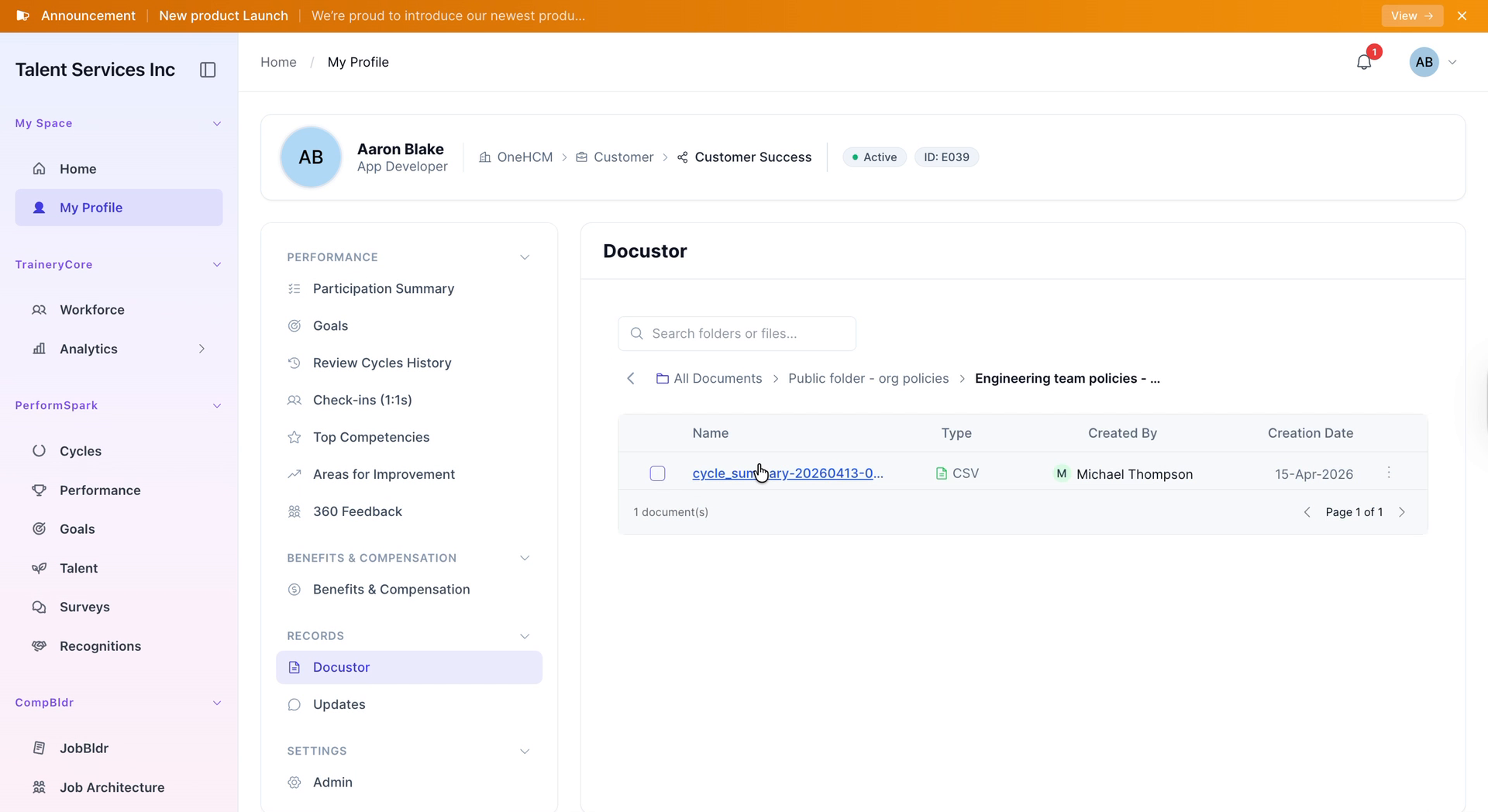Open the document row's three-dot menu

1389,473
